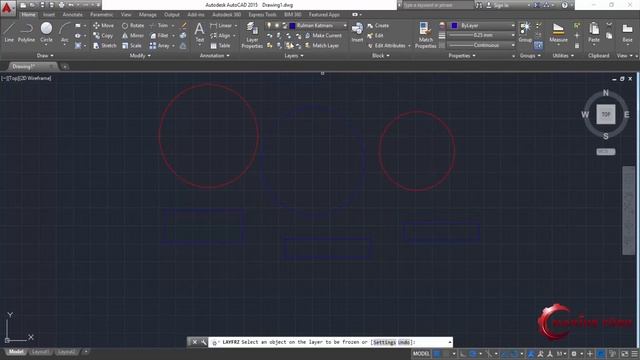Expand the Draw panel
The height and width of the screenshot is (360, 640).
pyautogui.click(x=45, y=56)
